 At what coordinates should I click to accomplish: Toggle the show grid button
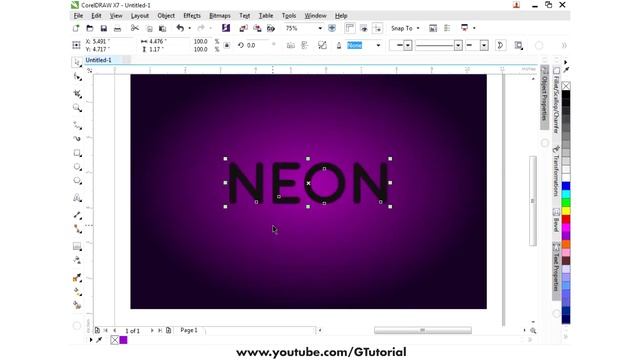364,28
